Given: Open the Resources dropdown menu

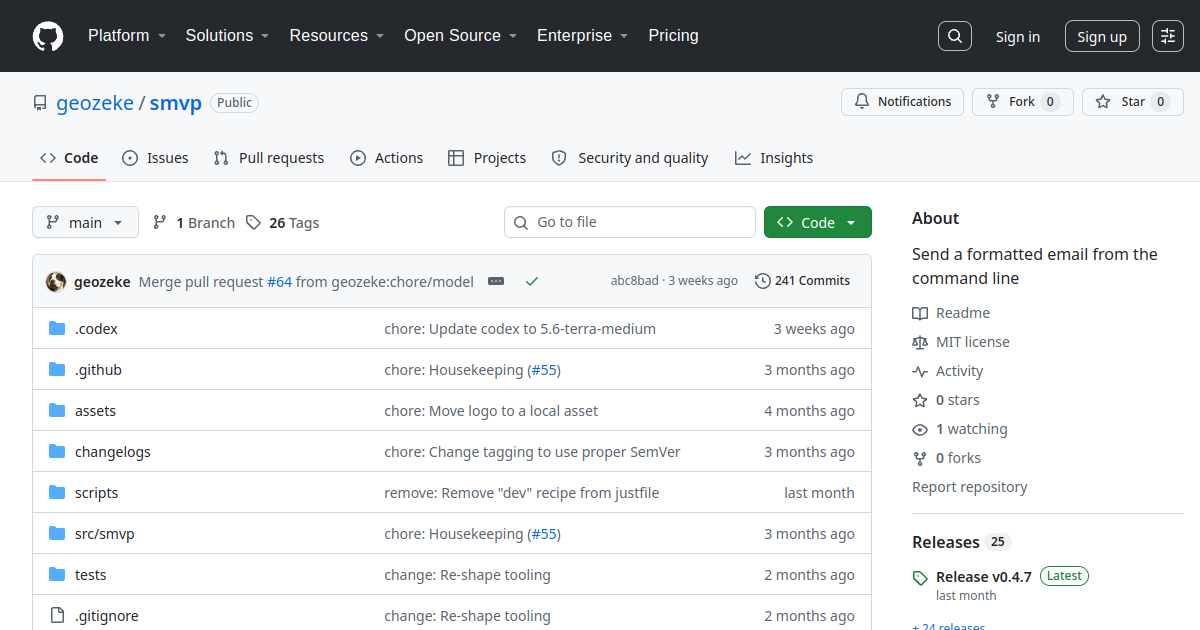Looking at the screenshot, I should [337, 36].
